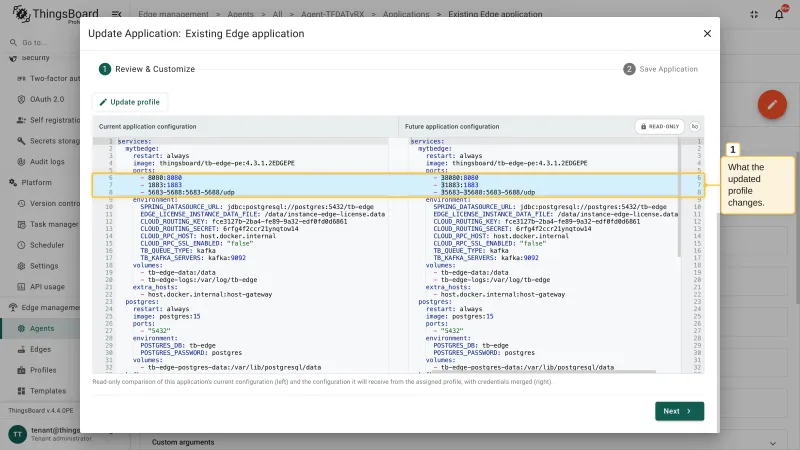Click host.docker.internal:host-gateway line in future config
The height and width of the screenshot is (450, 800).
pos(503,294)
